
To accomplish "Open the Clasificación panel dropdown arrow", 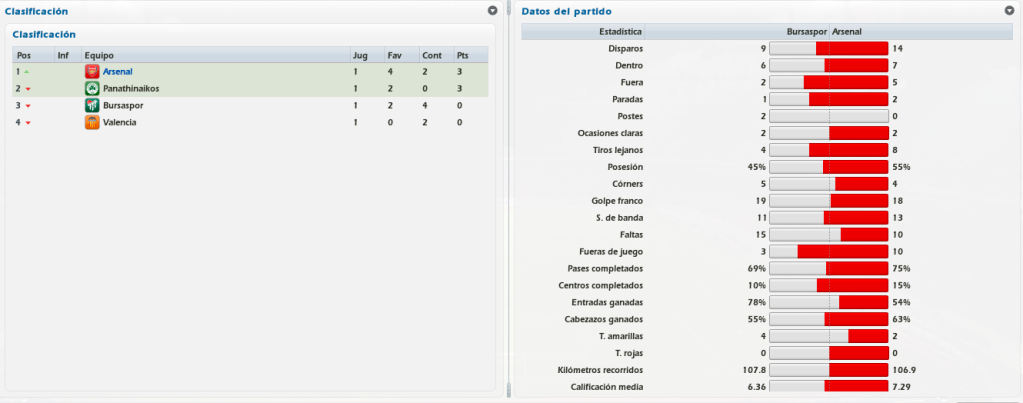I will [x=492, y=10].
